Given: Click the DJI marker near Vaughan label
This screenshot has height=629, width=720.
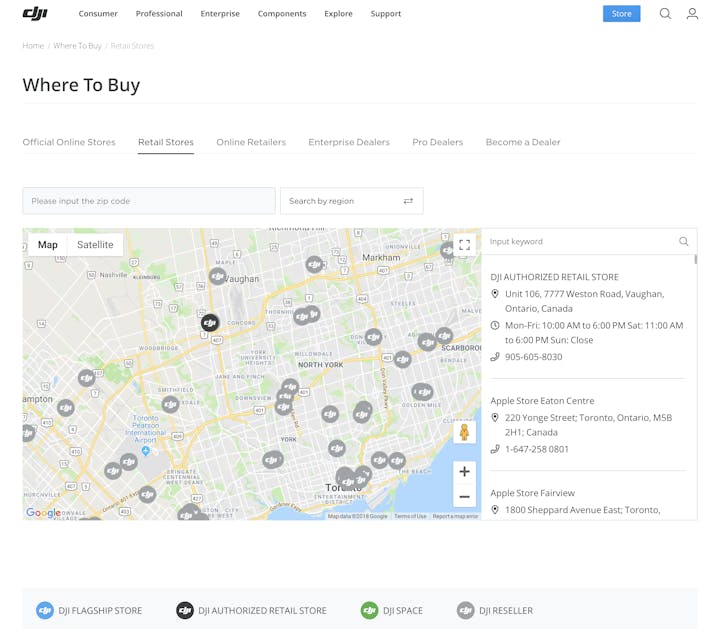Looking at the screenshot, I should point(218,276).
